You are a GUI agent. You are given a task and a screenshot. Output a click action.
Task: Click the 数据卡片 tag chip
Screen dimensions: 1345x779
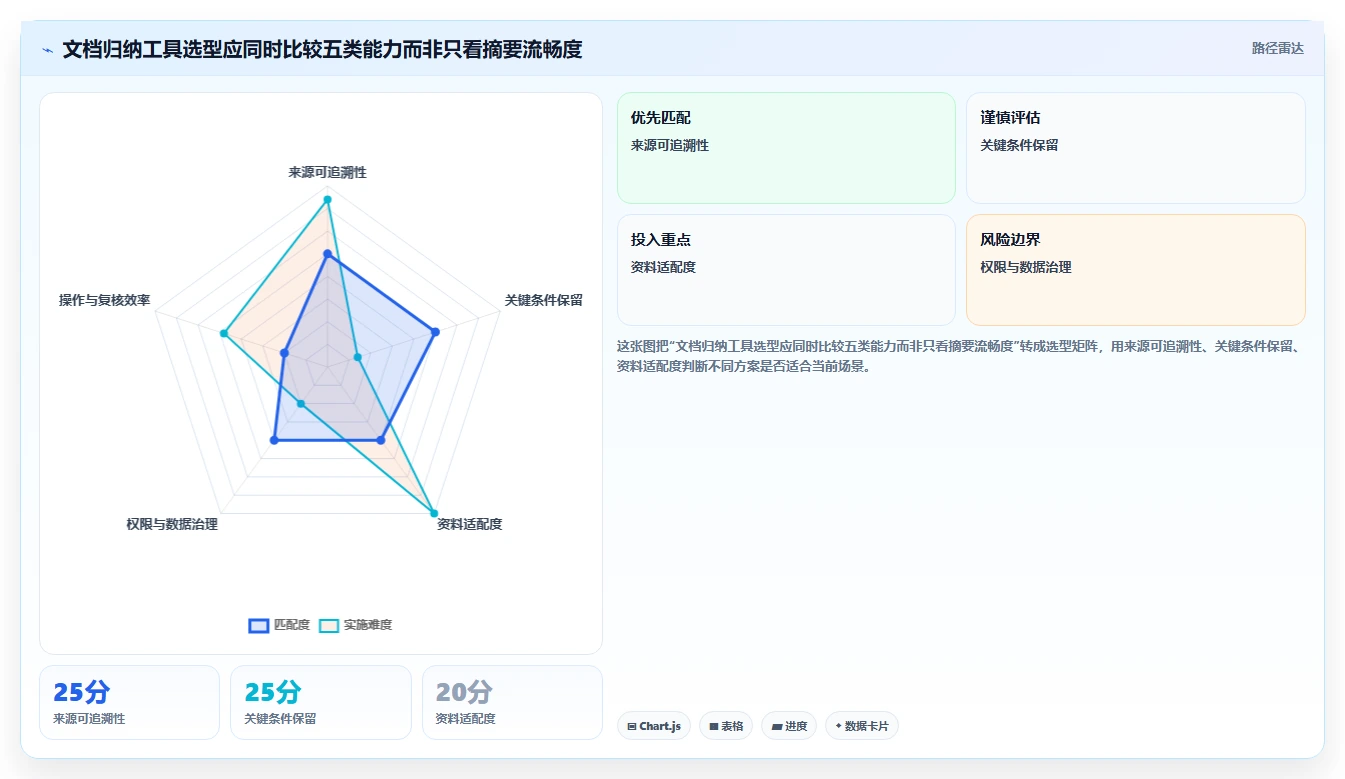coord(862,726)
